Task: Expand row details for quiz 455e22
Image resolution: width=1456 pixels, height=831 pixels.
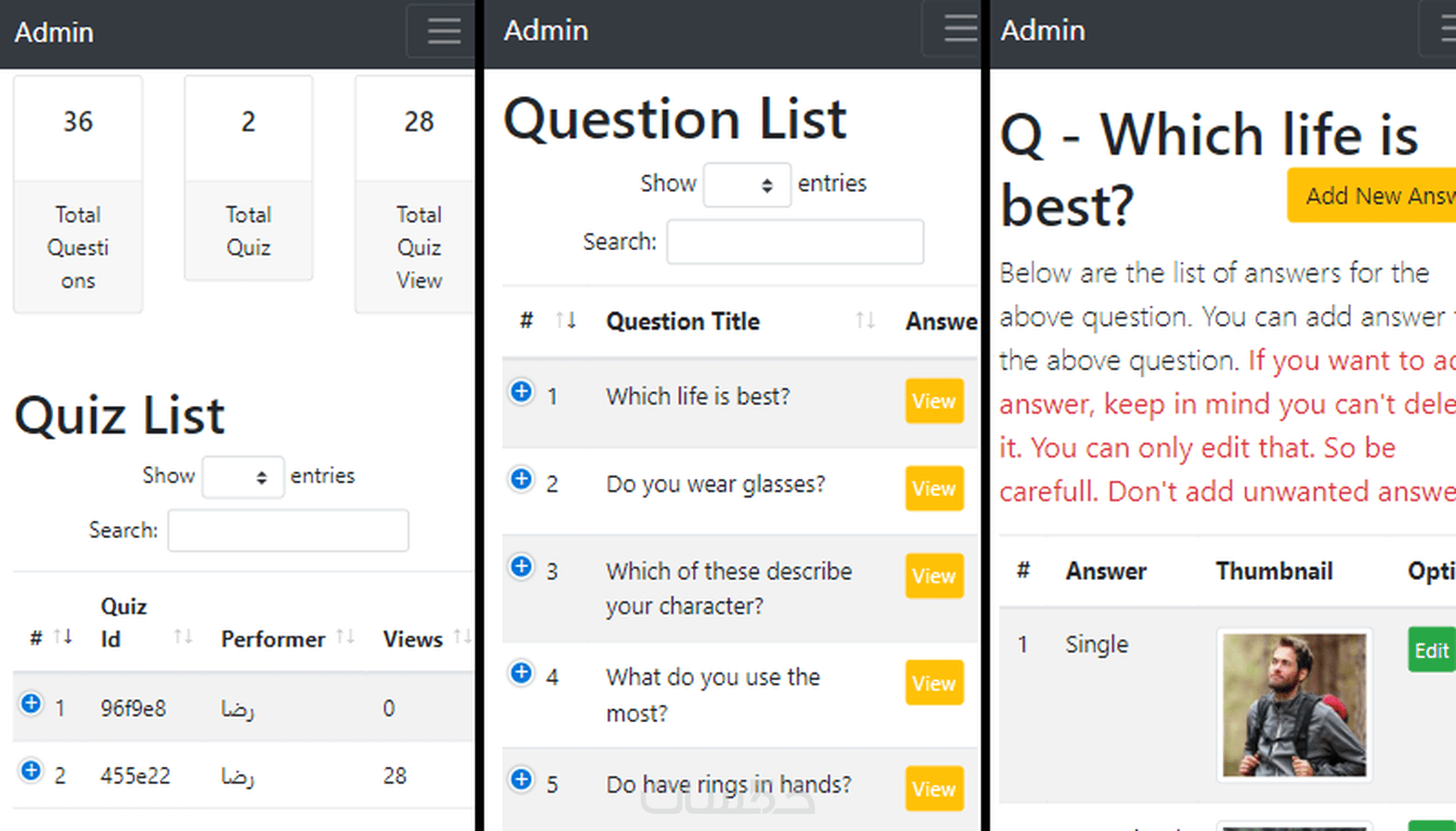Action: [32, 771]
